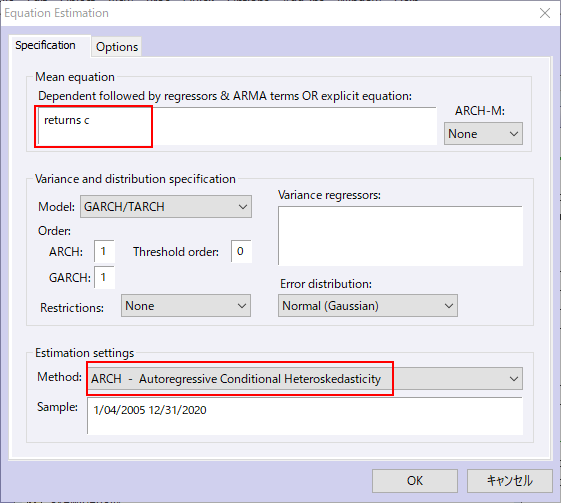The image size is (561, 503).
Task: Click the キャンセル cancel button
Action: 509,481
